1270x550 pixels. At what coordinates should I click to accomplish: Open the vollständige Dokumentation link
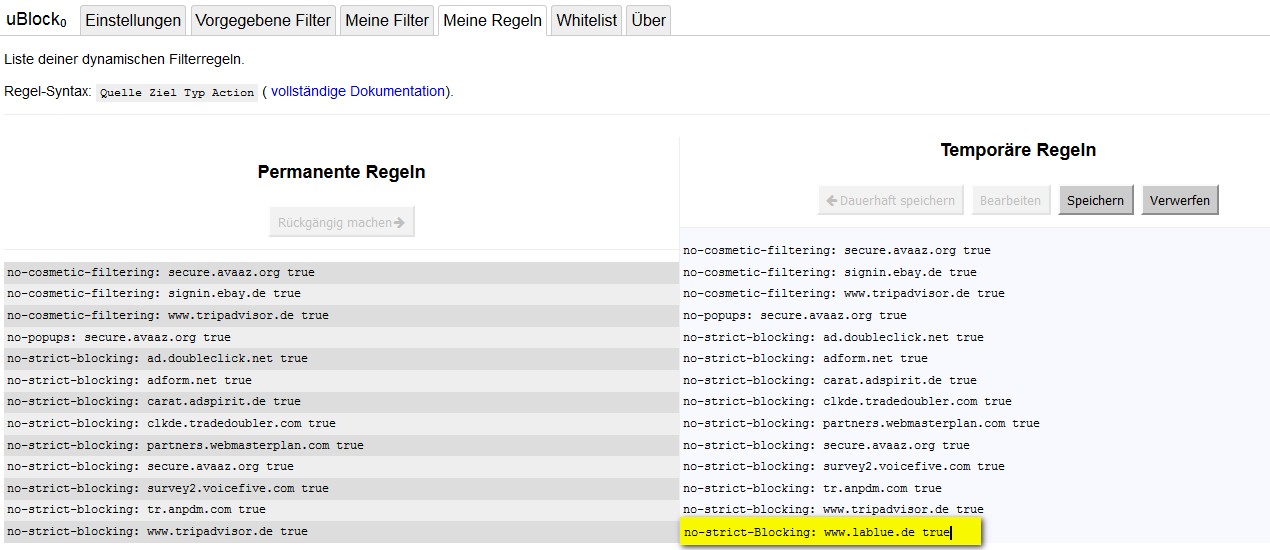[358, 91]
